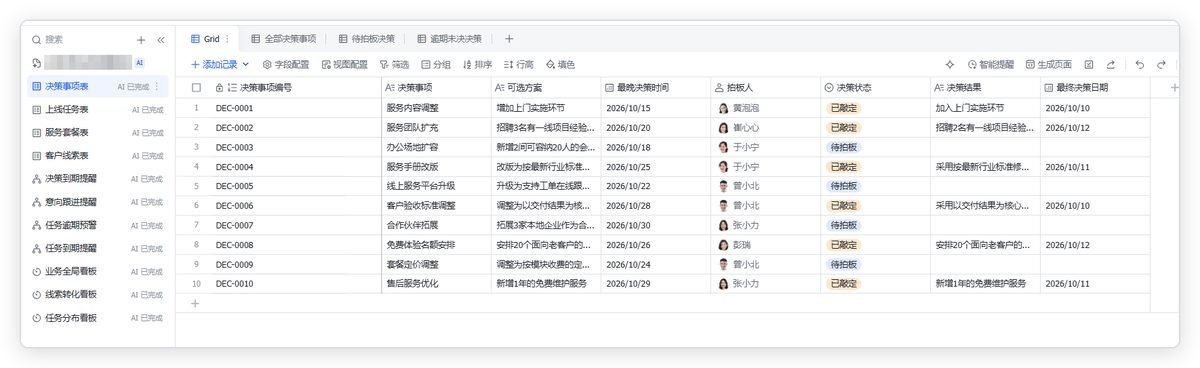Click 生成页面 generate page
The image size is (1200, 368).
point(1048,64)
